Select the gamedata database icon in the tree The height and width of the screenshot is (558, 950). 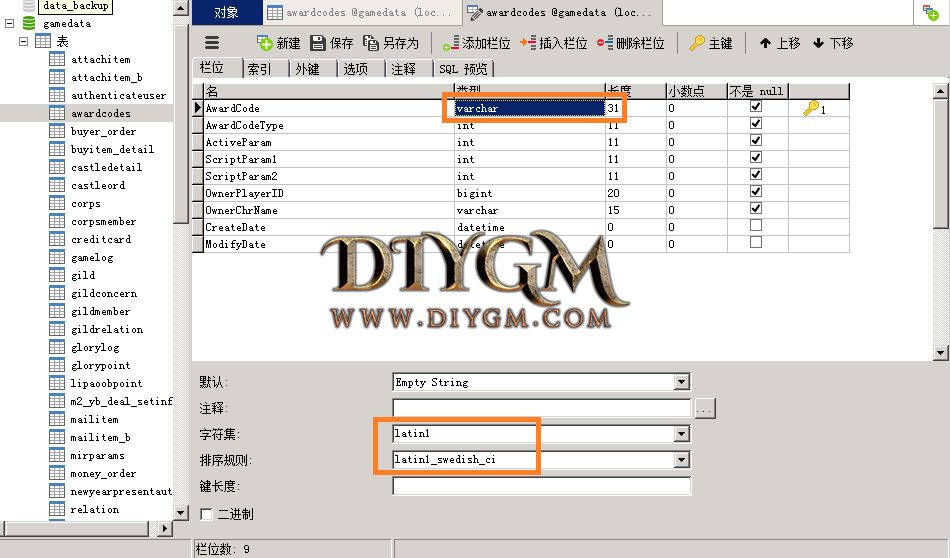pos(28,23)
